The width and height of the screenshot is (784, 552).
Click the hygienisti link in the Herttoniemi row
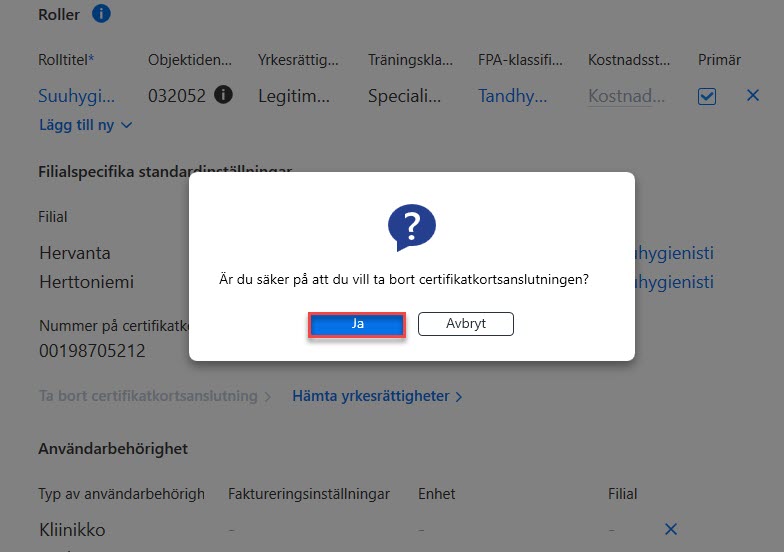pyautogui.click(x=674, y=282)
